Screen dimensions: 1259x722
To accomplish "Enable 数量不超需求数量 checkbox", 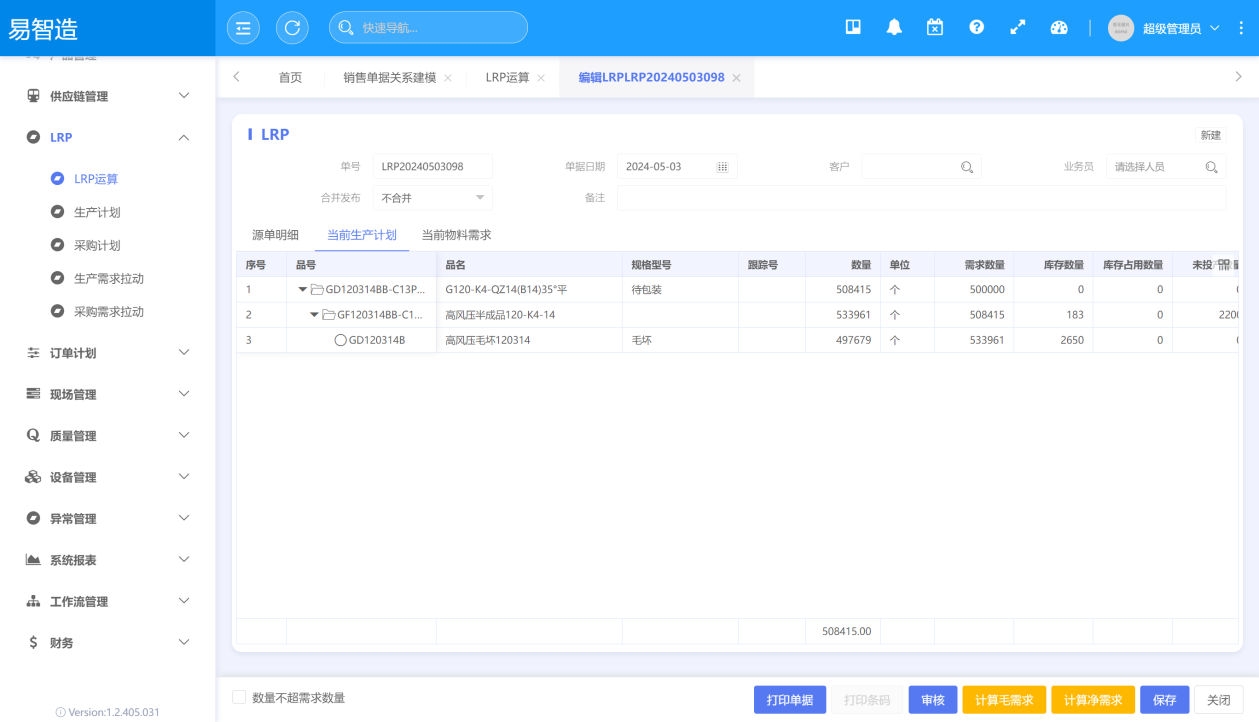I will 239,698.
